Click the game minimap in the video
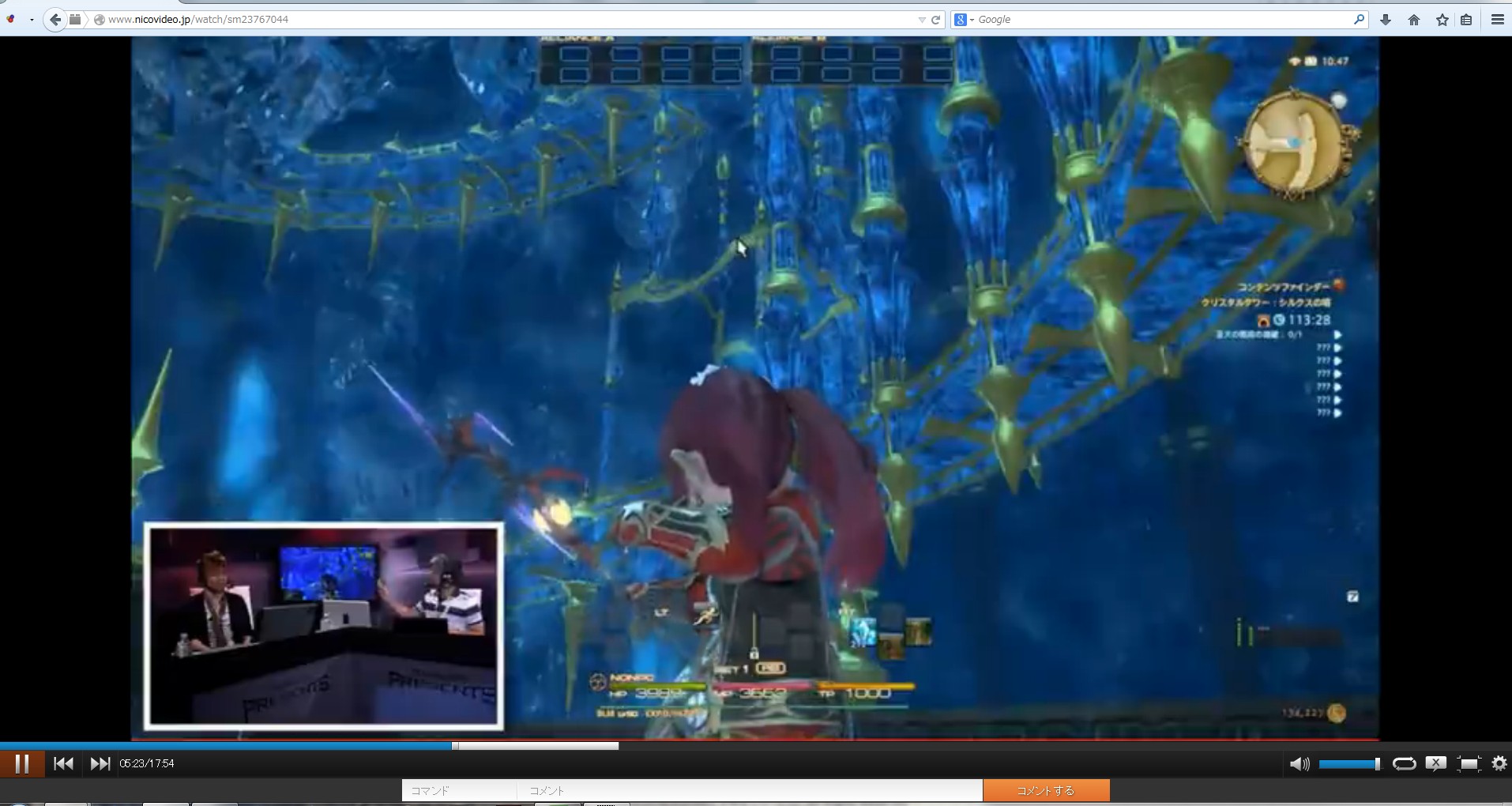 click(1296, 143)
